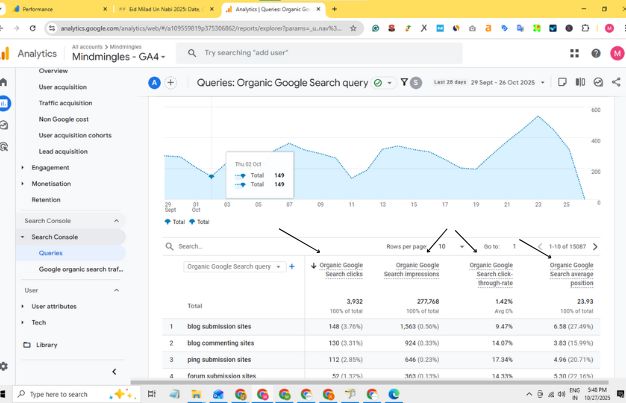The height and width of the screenshot is (403, 626).
Task: Switch to the Performance browser tab
Action: [56, 9]
